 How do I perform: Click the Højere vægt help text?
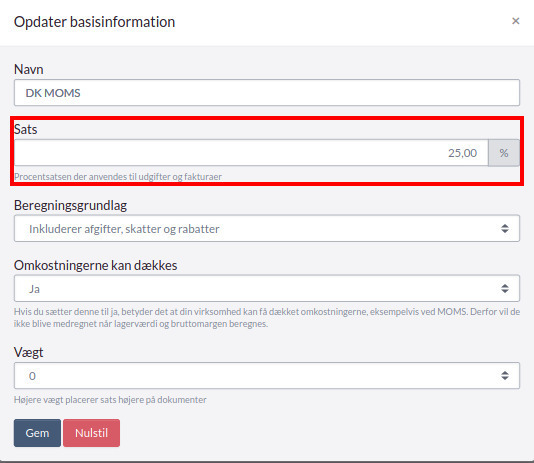tap(110, 400)
